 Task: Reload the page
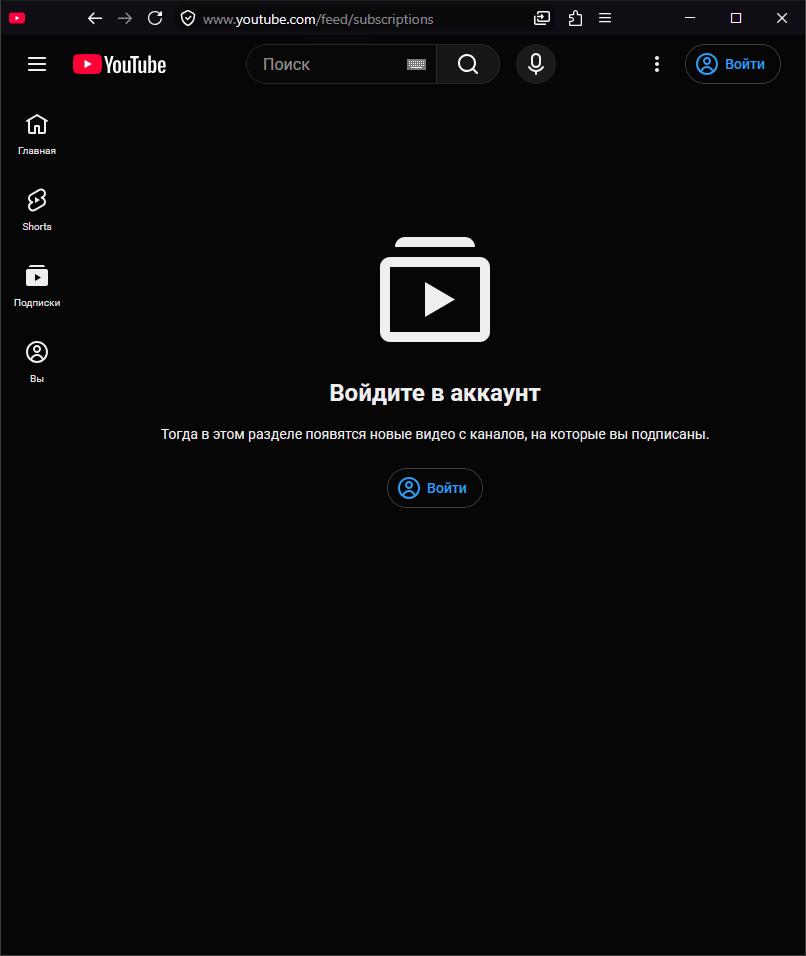coord(155,18)
